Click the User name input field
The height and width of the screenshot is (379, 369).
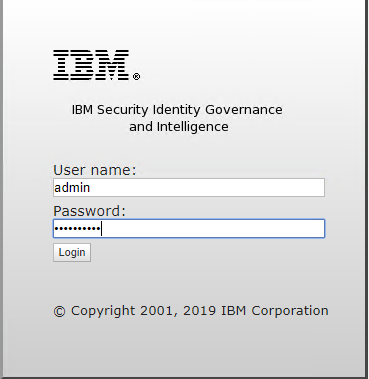click(x=189, y=187)
